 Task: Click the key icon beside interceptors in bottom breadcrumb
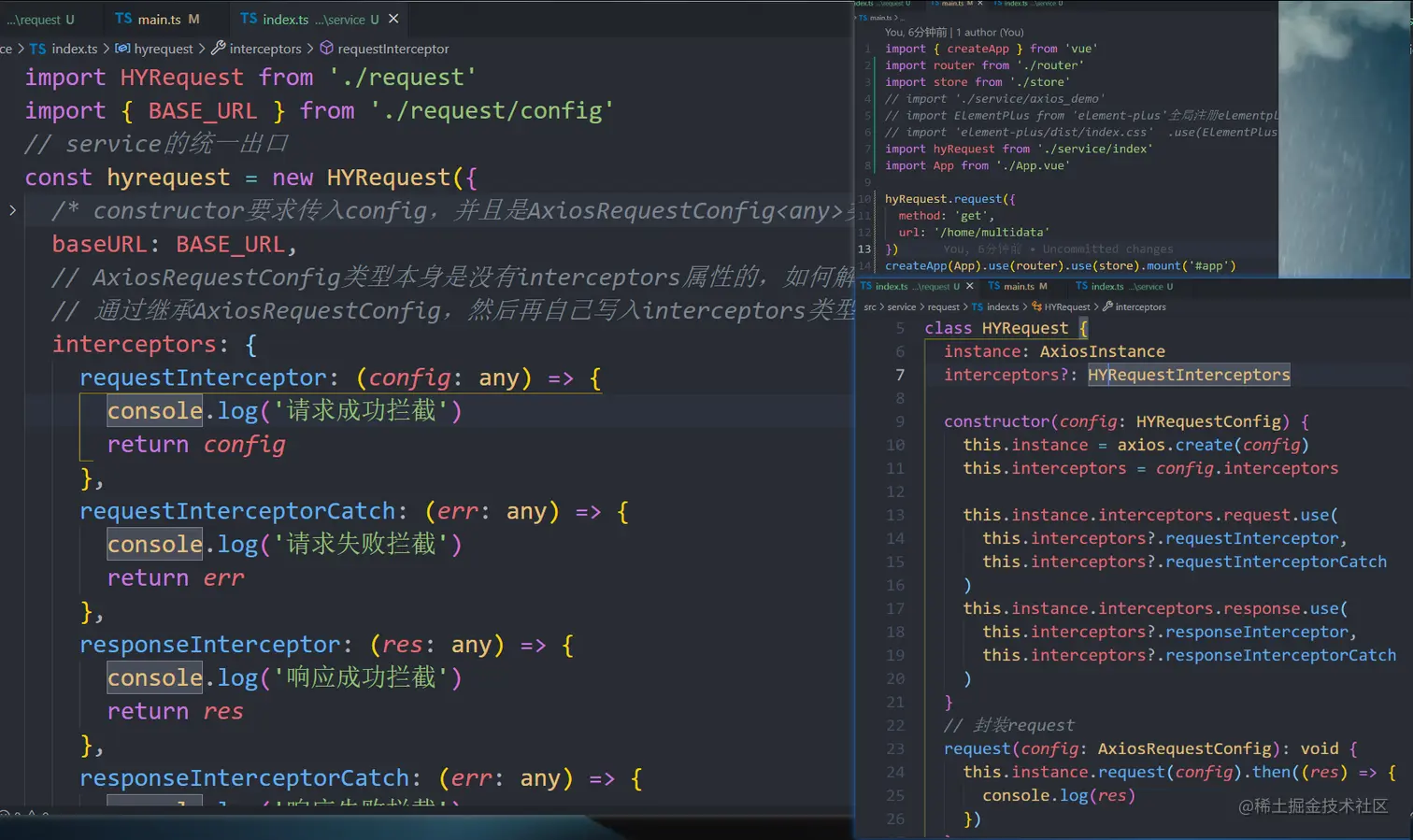coord(1107,307)
